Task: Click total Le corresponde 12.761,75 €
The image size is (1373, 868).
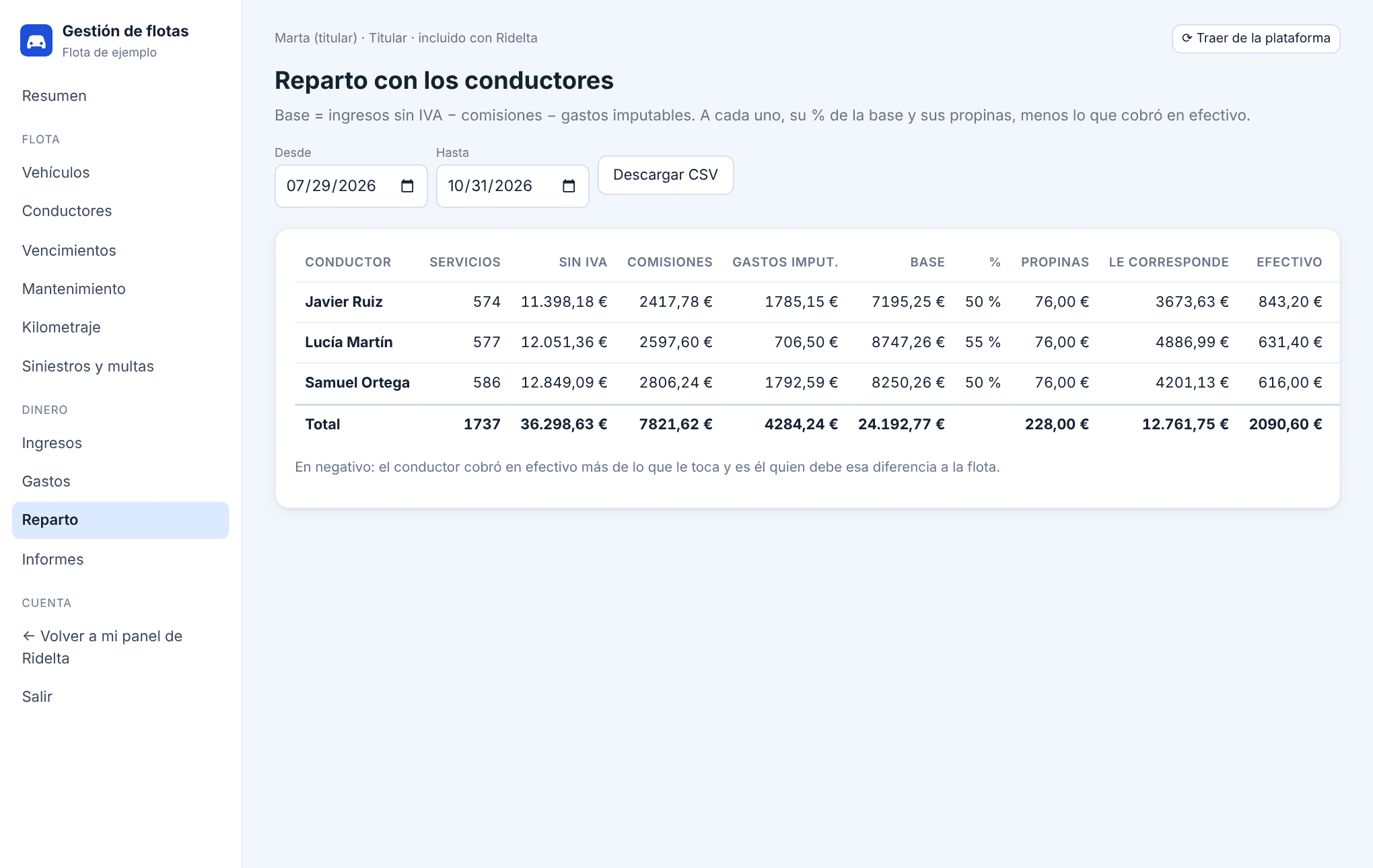Action: tap(1185, 425)
